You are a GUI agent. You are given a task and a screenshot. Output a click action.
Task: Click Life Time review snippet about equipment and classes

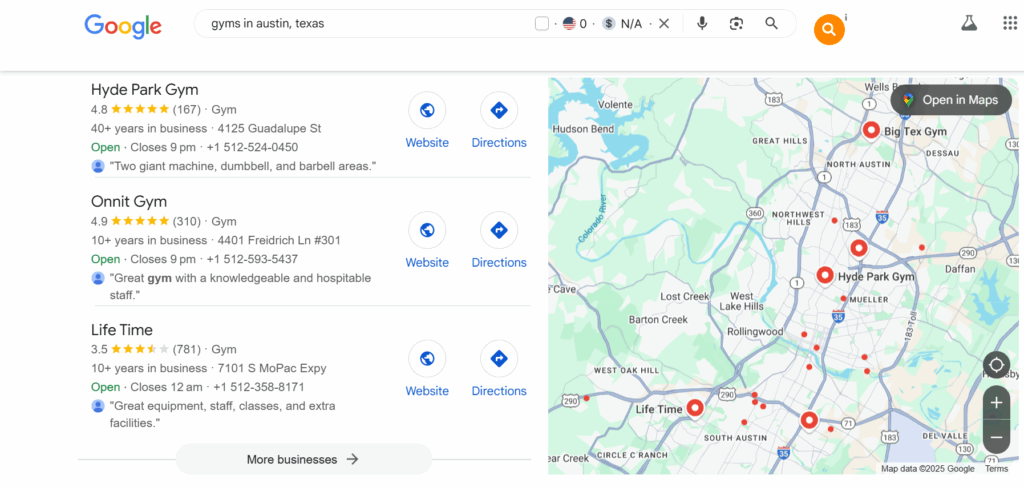point(222,415)
